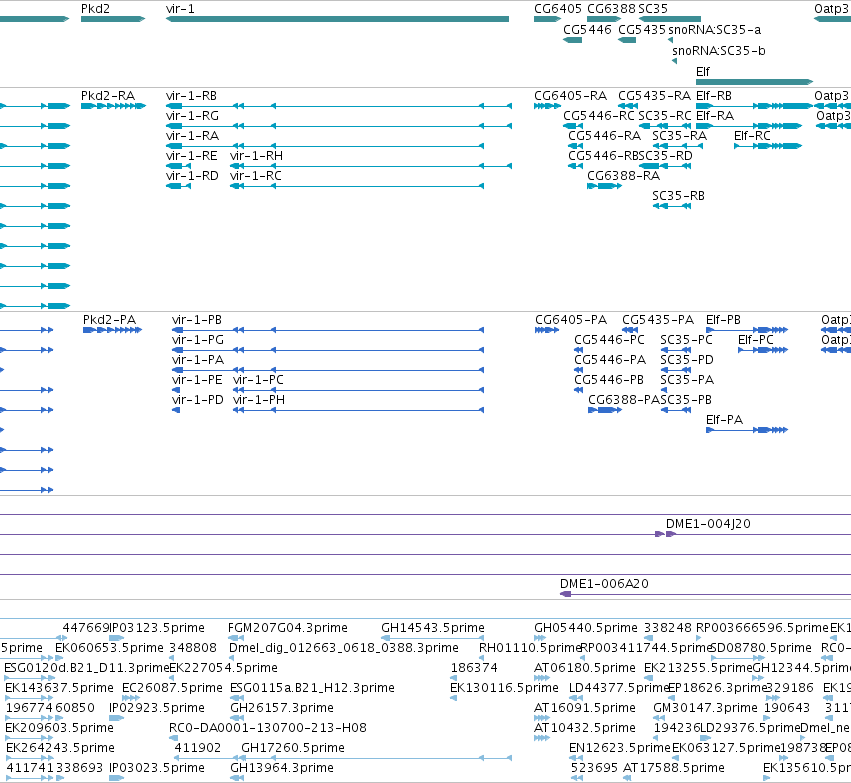Select protein SC35-PD

[687, 360]
